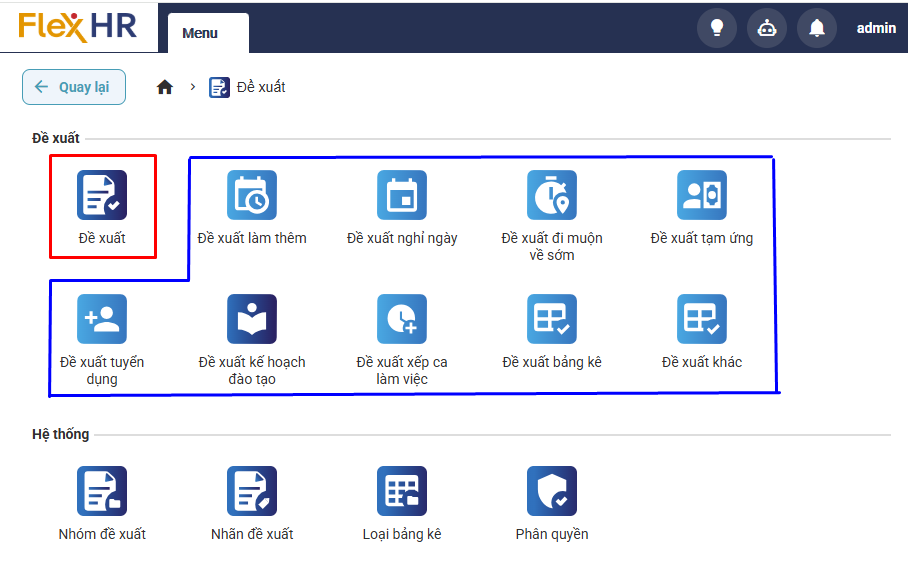
Task: Open Đề xuất làm thêm overtime icon
Action: click(252, 195)
